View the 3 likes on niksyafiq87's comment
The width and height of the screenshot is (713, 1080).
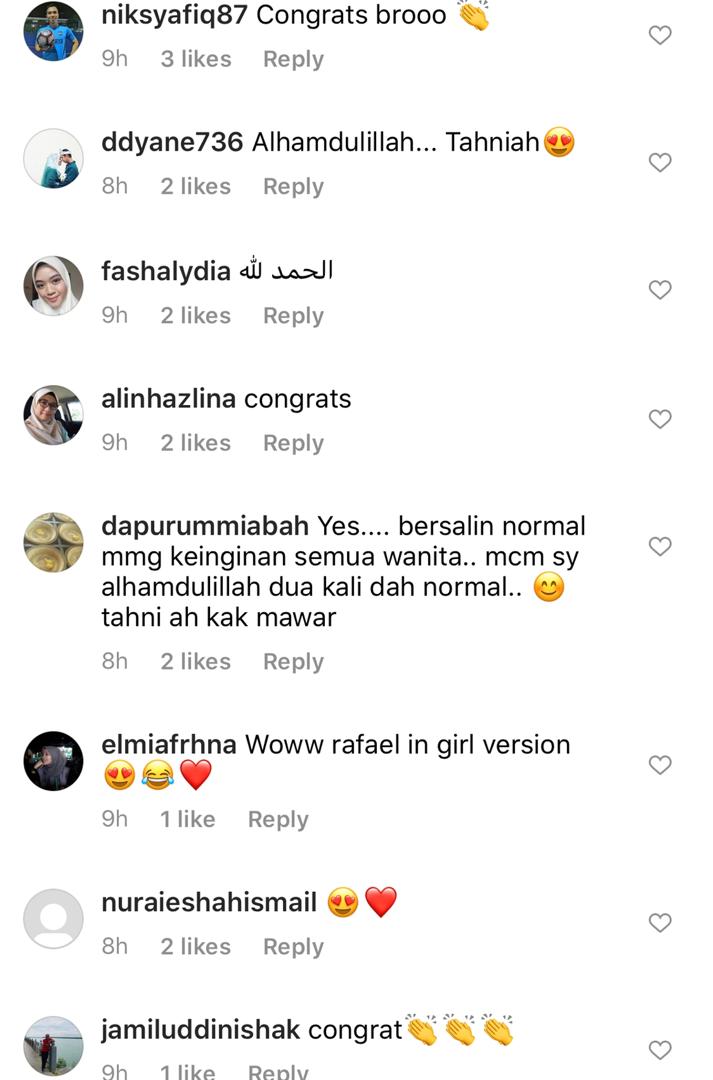tap(196, 59)
